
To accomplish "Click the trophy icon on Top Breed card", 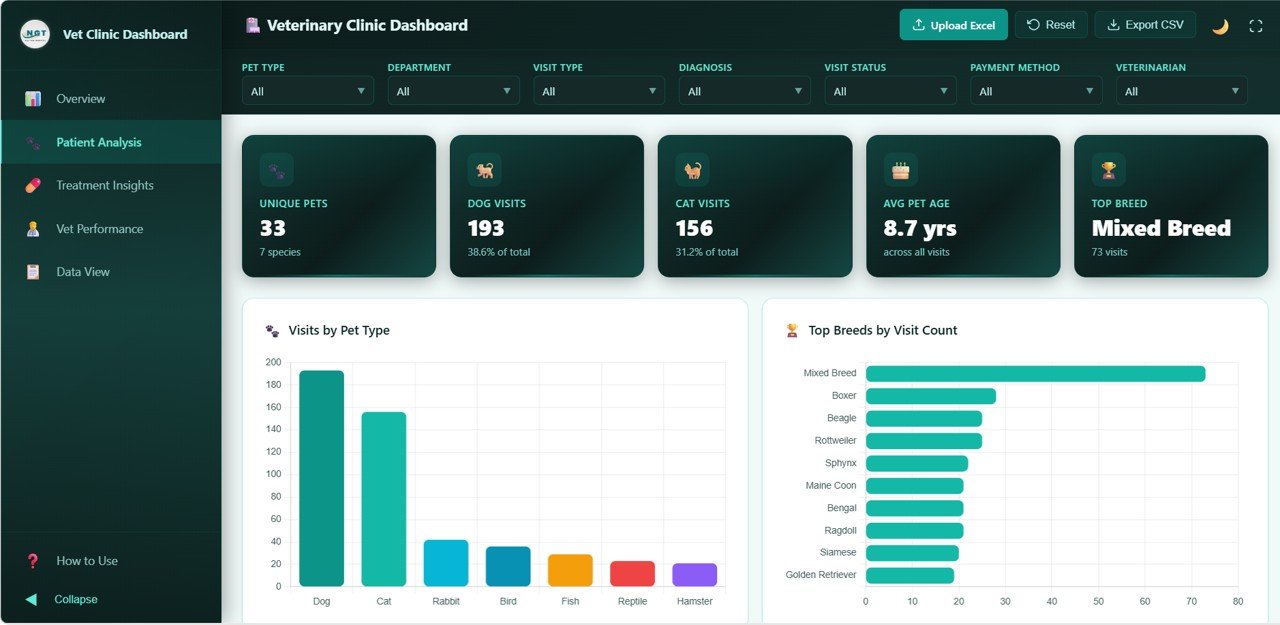I will click(x=1108, y=169).
